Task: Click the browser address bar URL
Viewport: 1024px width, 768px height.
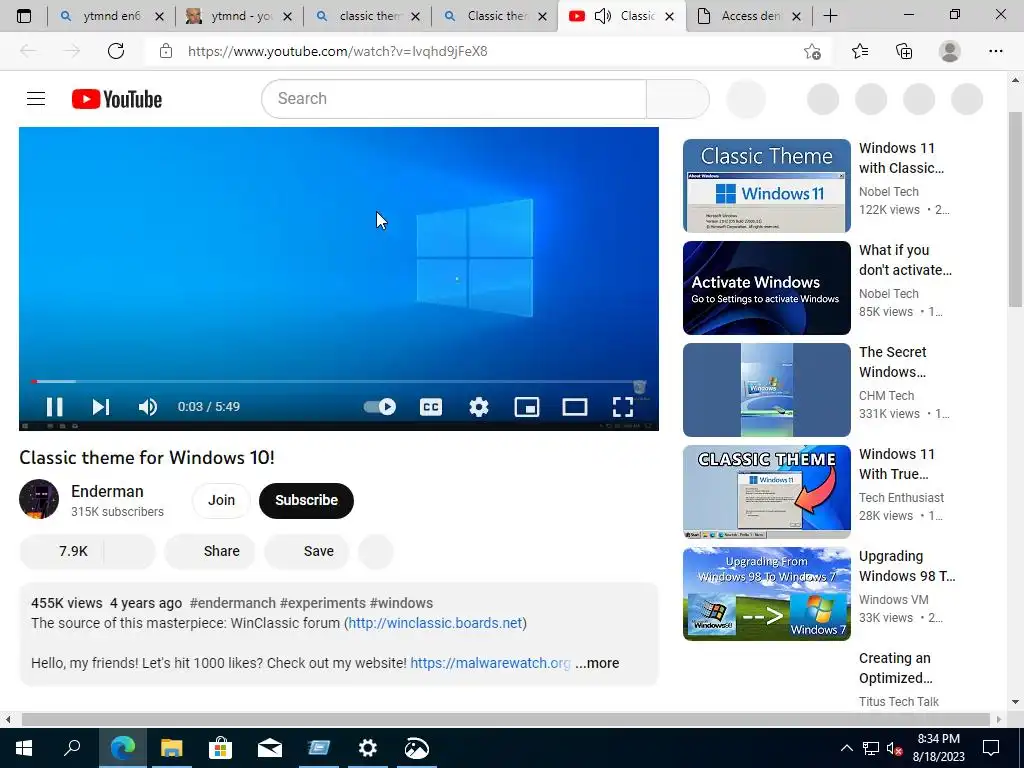Action: click(337, 51)
